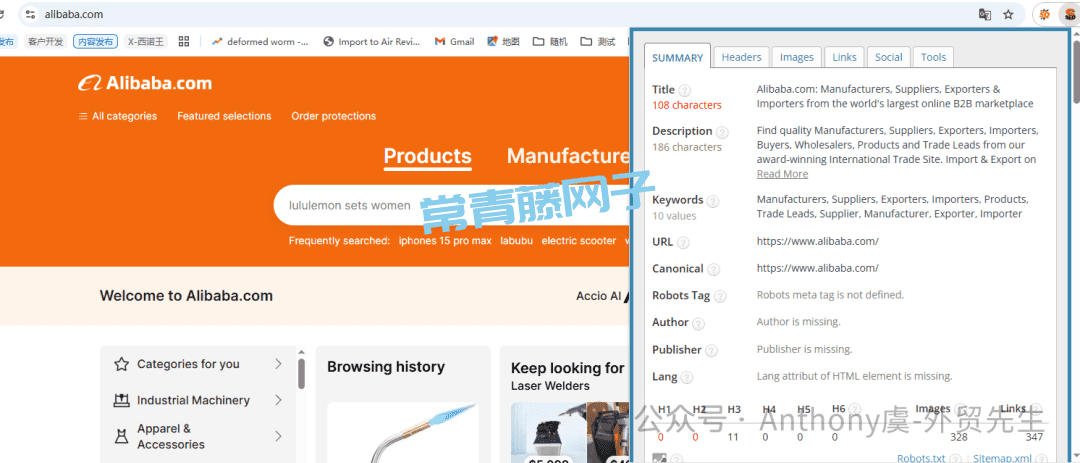The image size is (1080, 463).
Task: Click the Apparel & Accessories category icon
Action: 122,436
